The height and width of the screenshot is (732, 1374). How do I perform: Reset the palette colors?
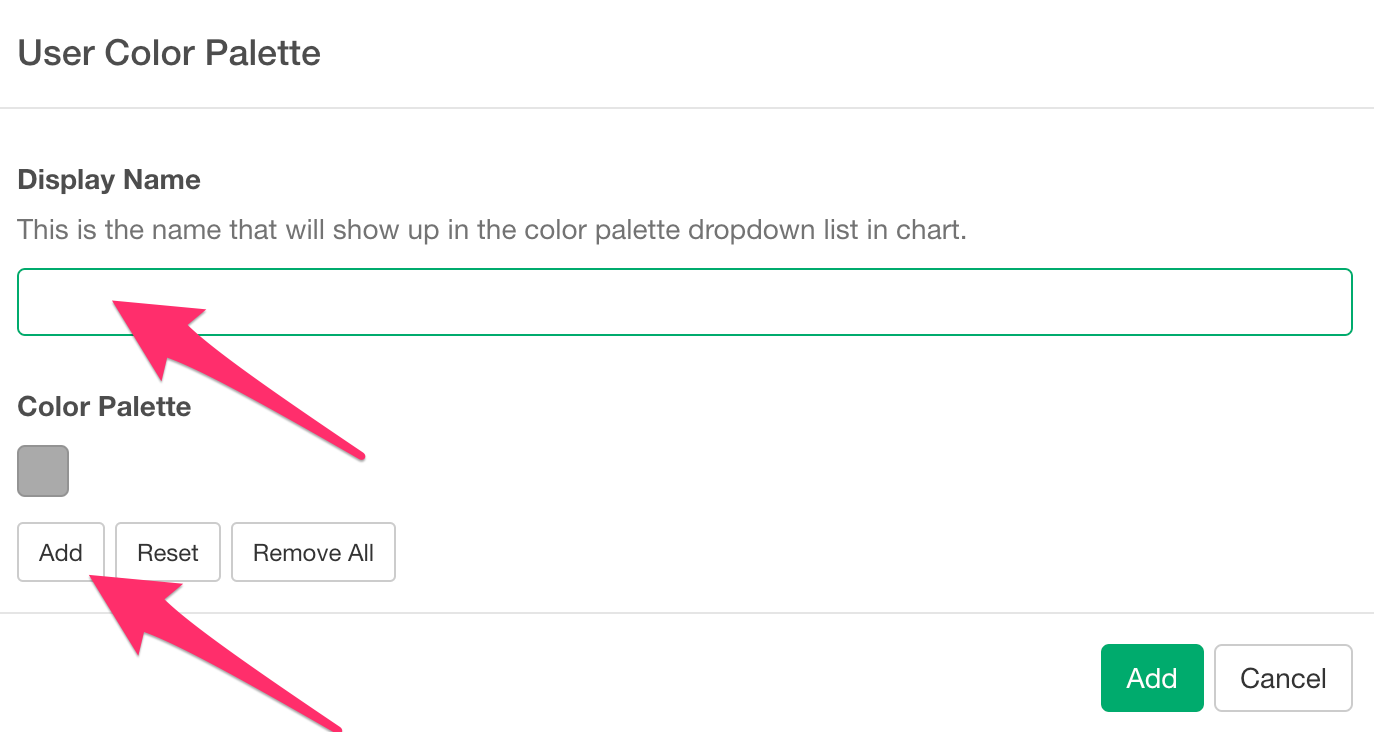click(x=168, y=552)
